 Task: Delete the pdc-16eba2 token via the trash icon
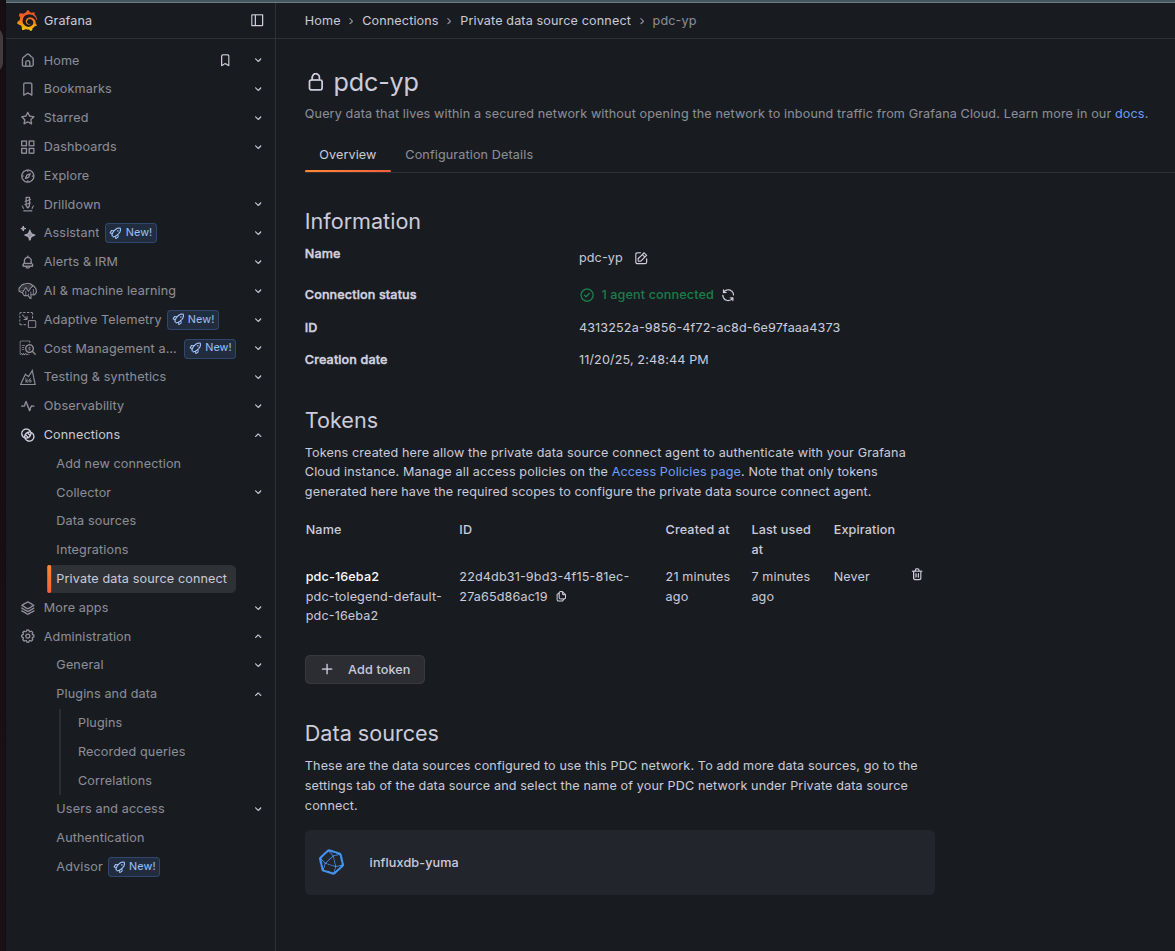click(x=917, y=575)
